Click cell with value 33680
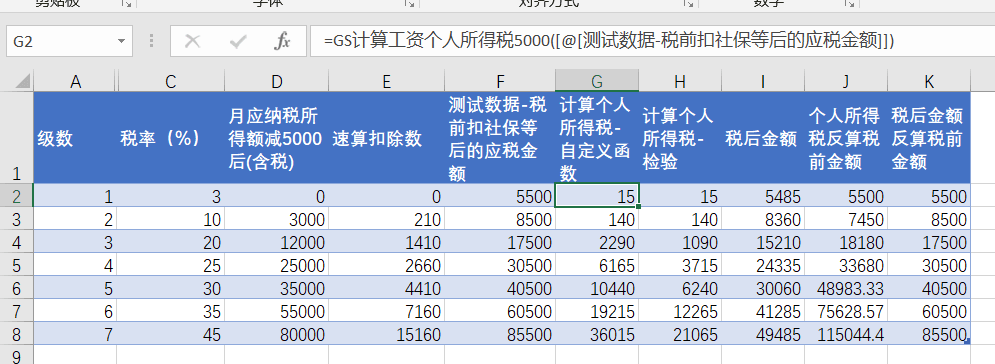The height and width of the screenshot is (364, 995). 846,264
